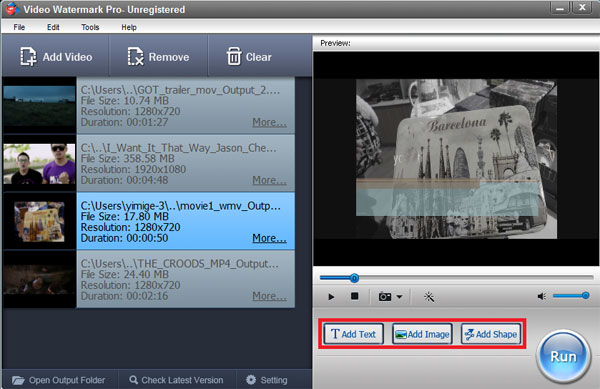Click the magic wand effects icon
The width and height of the screenshot is (600, 389).
pos(429,296)
